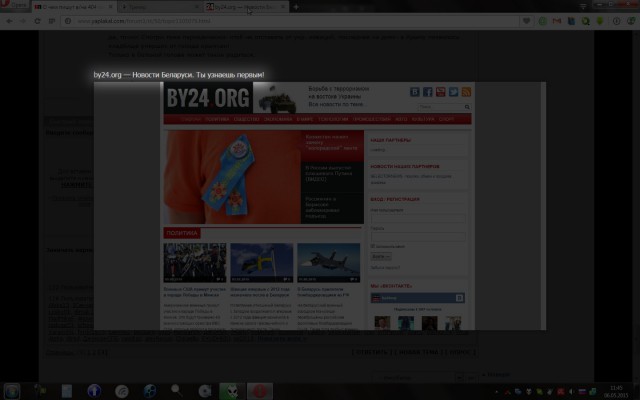
Task: Open the ЭКОНОМИКА navigation menu item
Action: (278, 119)
